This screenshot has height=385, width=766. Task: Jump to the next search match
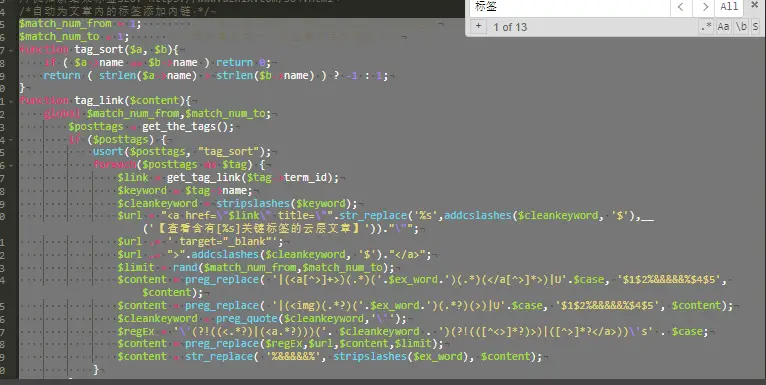click(x=704, y=7)
